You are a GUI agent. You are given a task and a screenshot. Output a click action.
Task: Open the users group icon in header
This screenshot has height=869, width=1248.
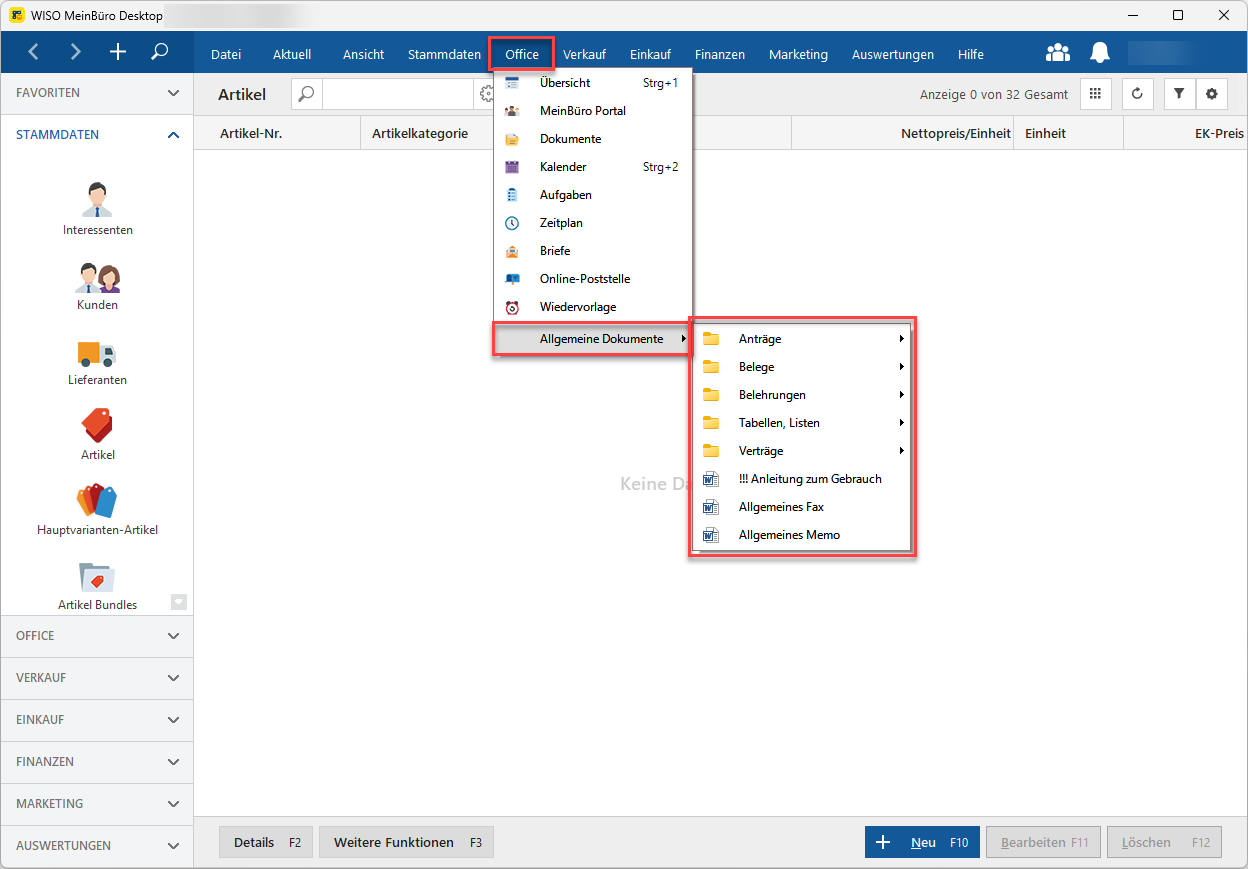point(1057,53)
